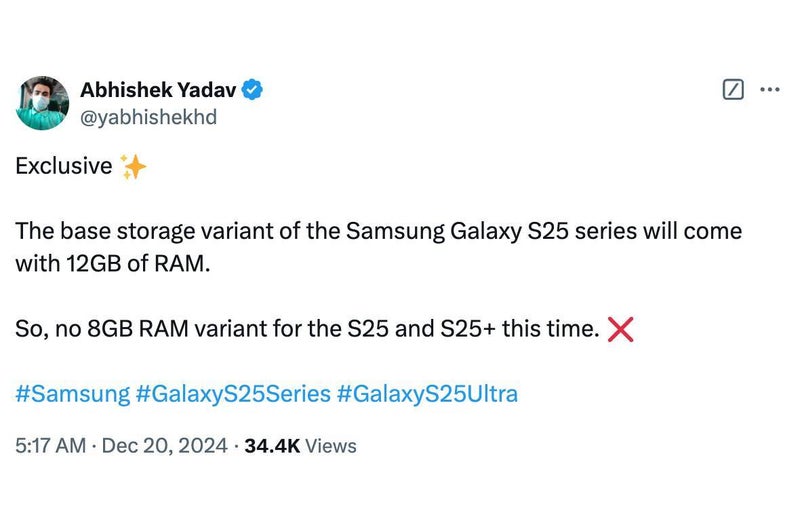
Task: Open the three-dot more options menu
Action: (769, 90)
